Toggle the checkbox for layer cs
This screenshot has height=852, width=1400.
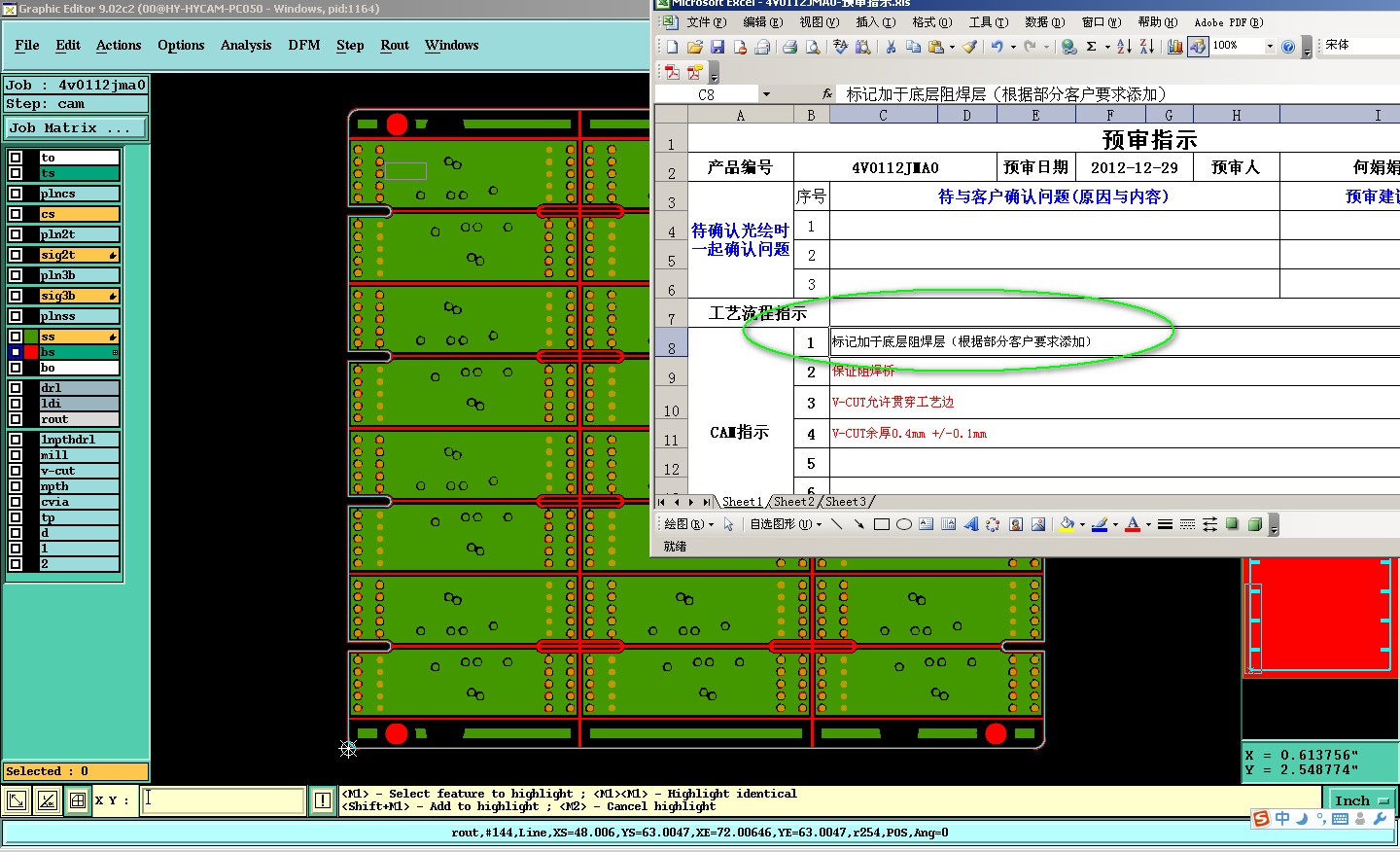pos(16,214)
